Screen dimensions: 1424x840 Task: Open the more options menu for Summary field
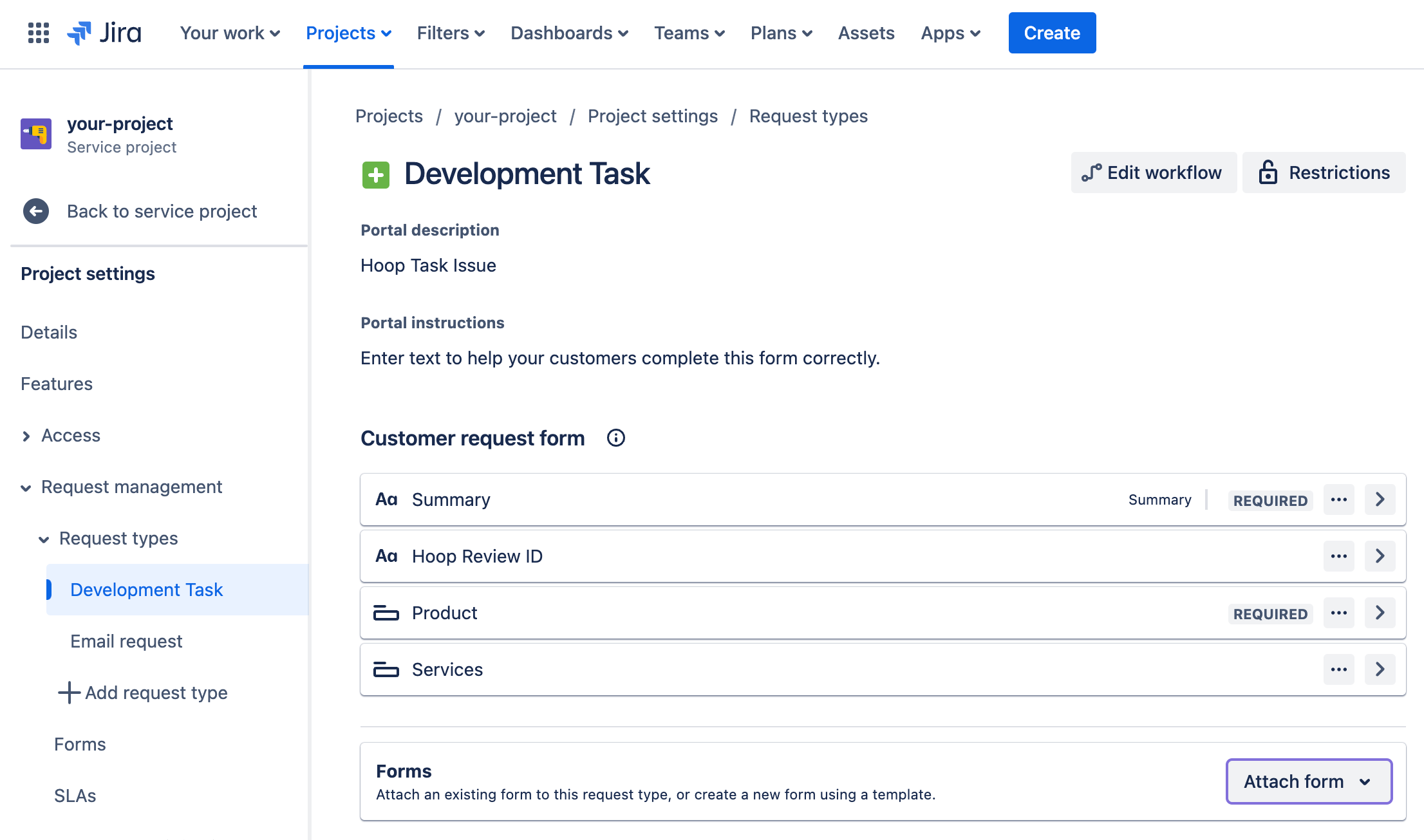1338,500
